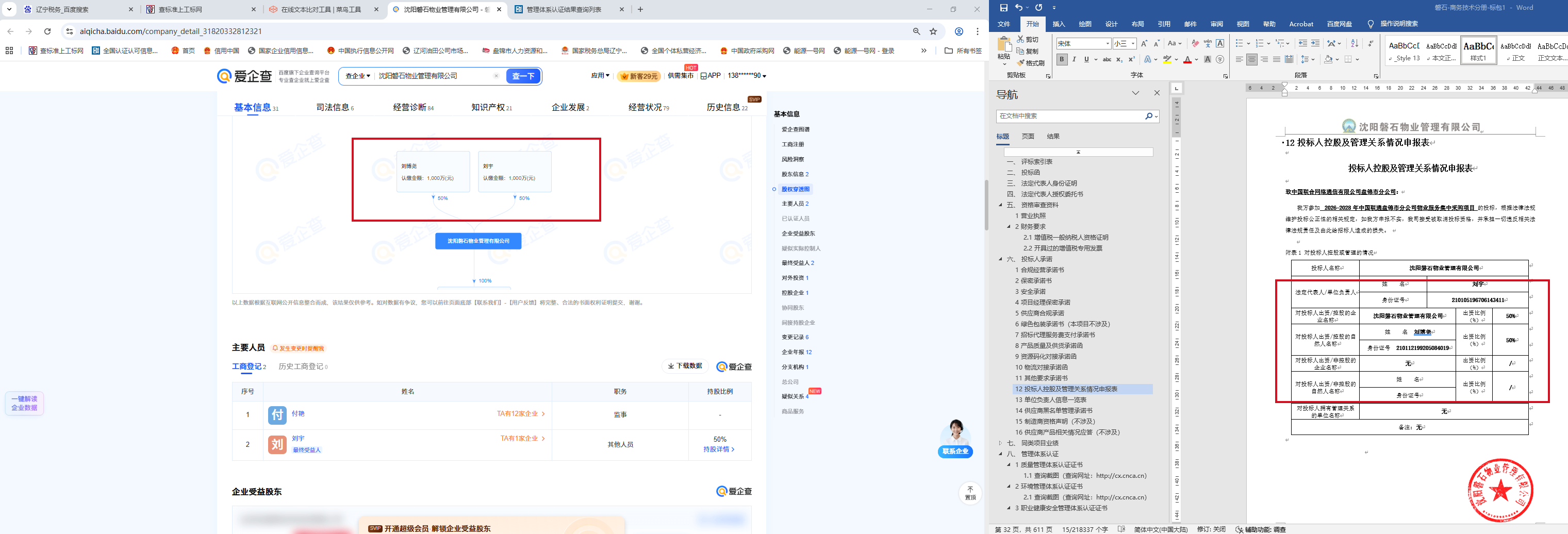
Task: Clear all formatting with eraser icon
Action: 1196,43
